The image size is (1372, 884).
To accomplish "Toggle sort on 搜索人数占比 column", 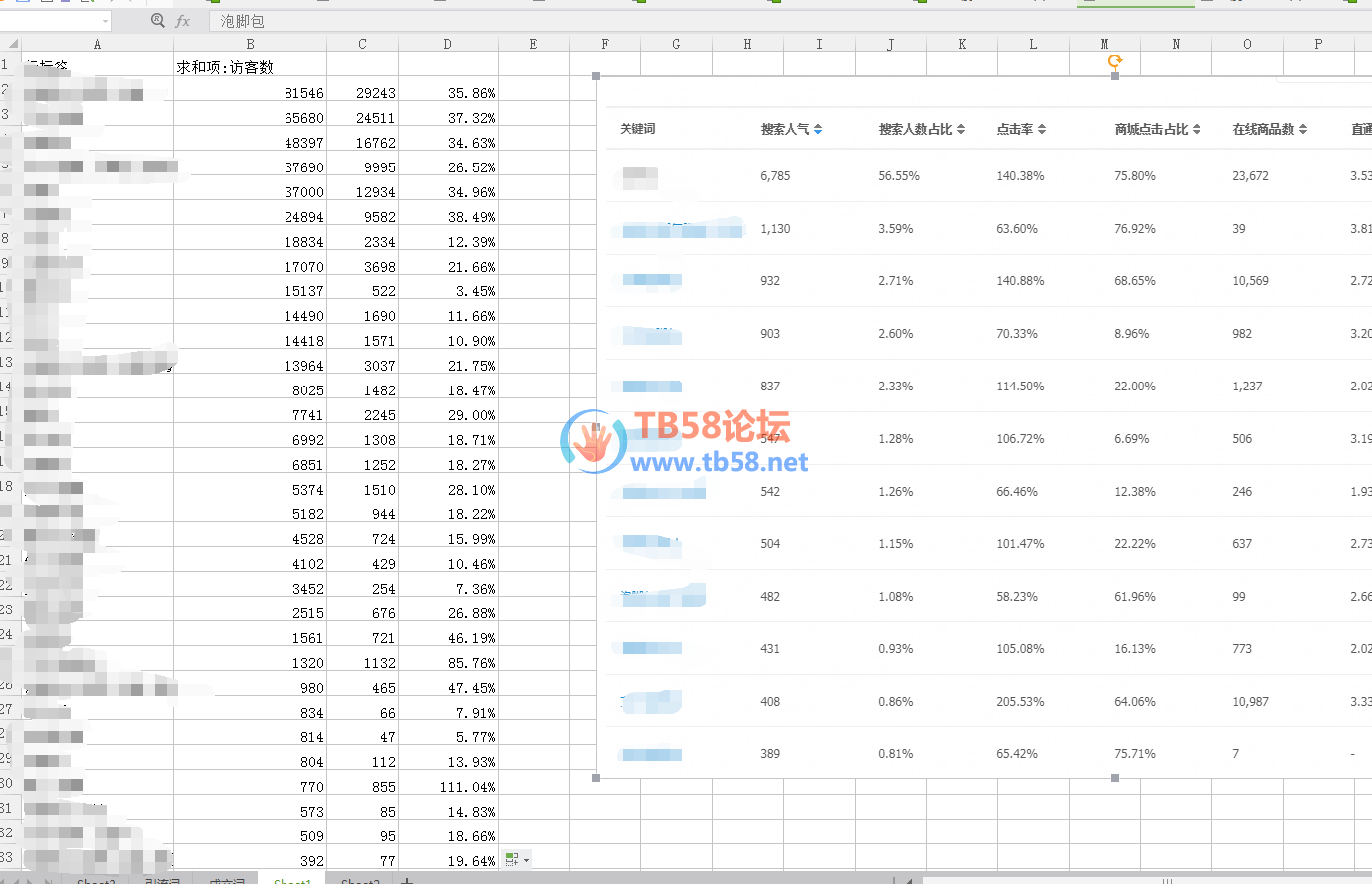I will [x=961, y=129].
